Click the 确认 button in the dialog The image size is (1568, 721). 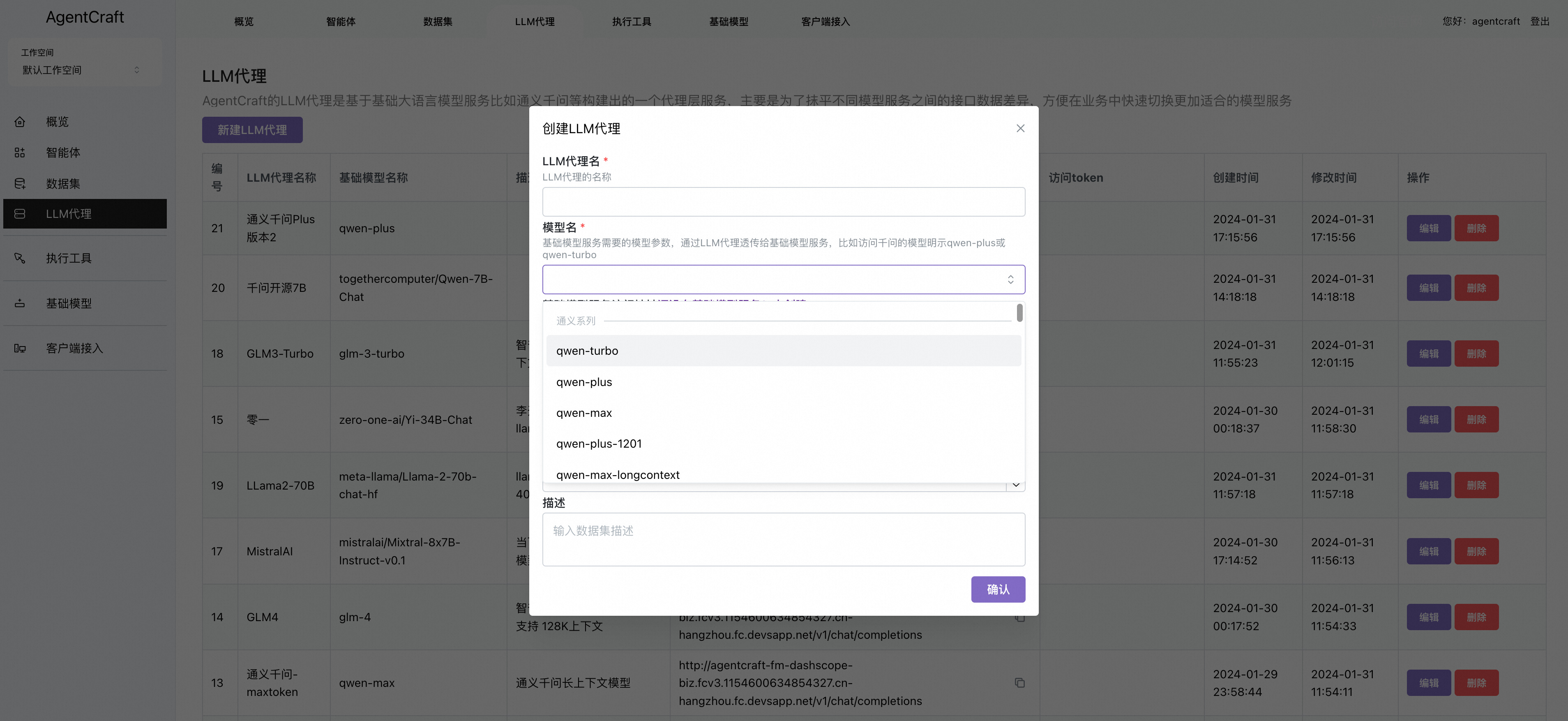click(998, 589)
